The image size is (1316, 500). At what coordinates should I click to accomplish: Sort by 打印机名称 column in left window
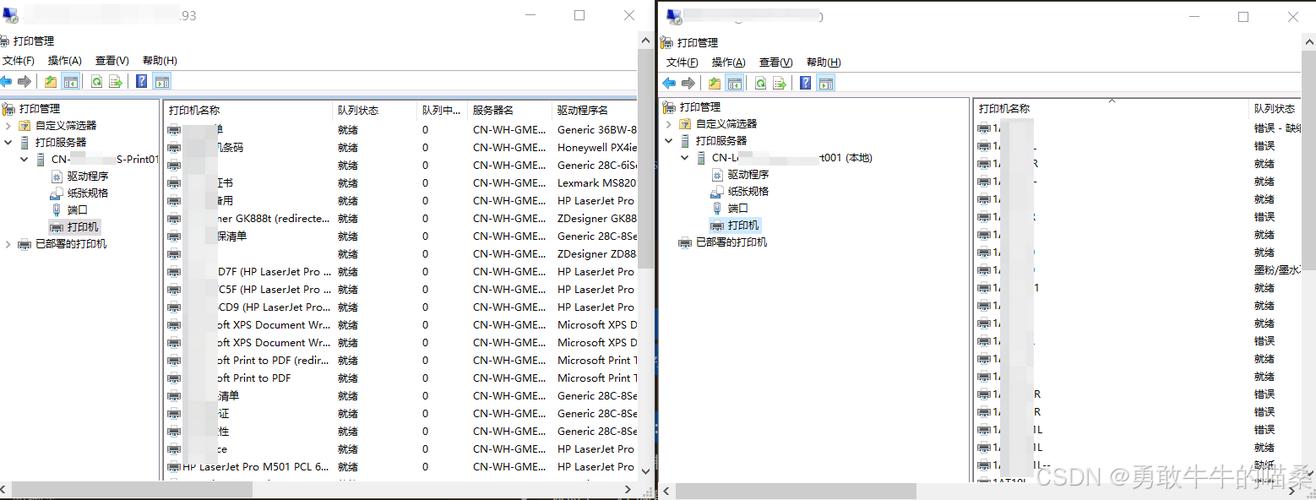[x=247, y=110]
